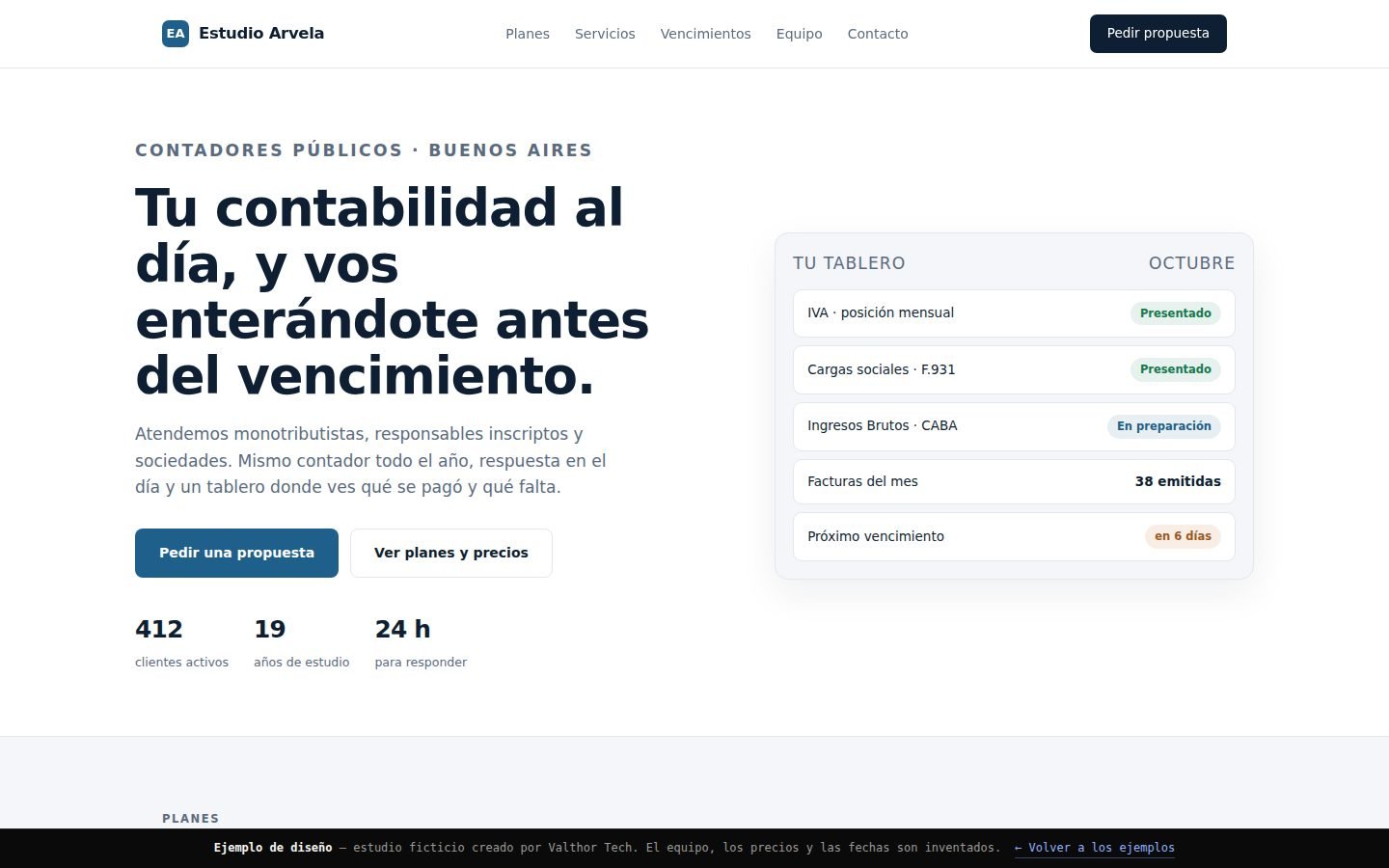Select Cargas sociales · F.931 row
Screen dimensions: 1389x868
[x=1014, y=369]
